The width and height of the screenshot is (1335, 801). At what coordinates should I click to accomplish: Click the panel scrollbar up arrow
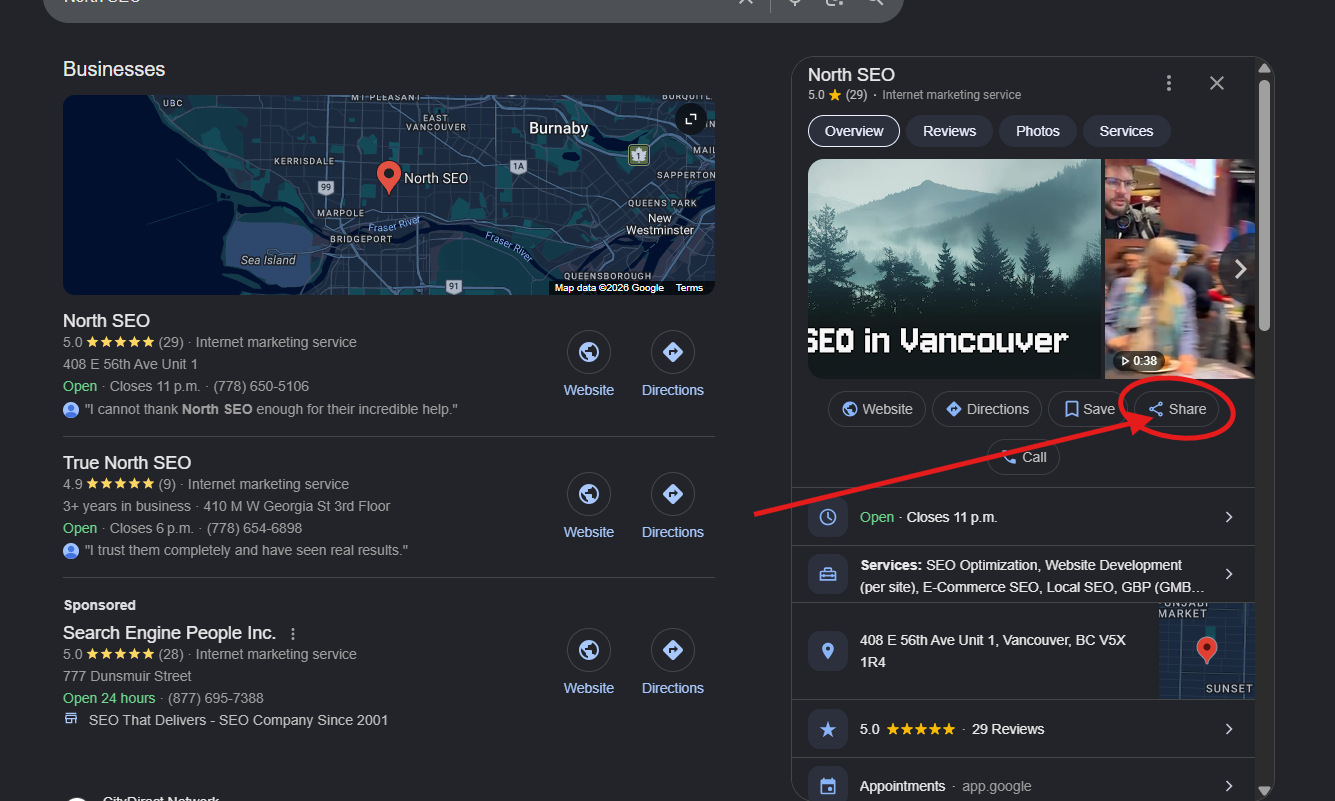1264,69
